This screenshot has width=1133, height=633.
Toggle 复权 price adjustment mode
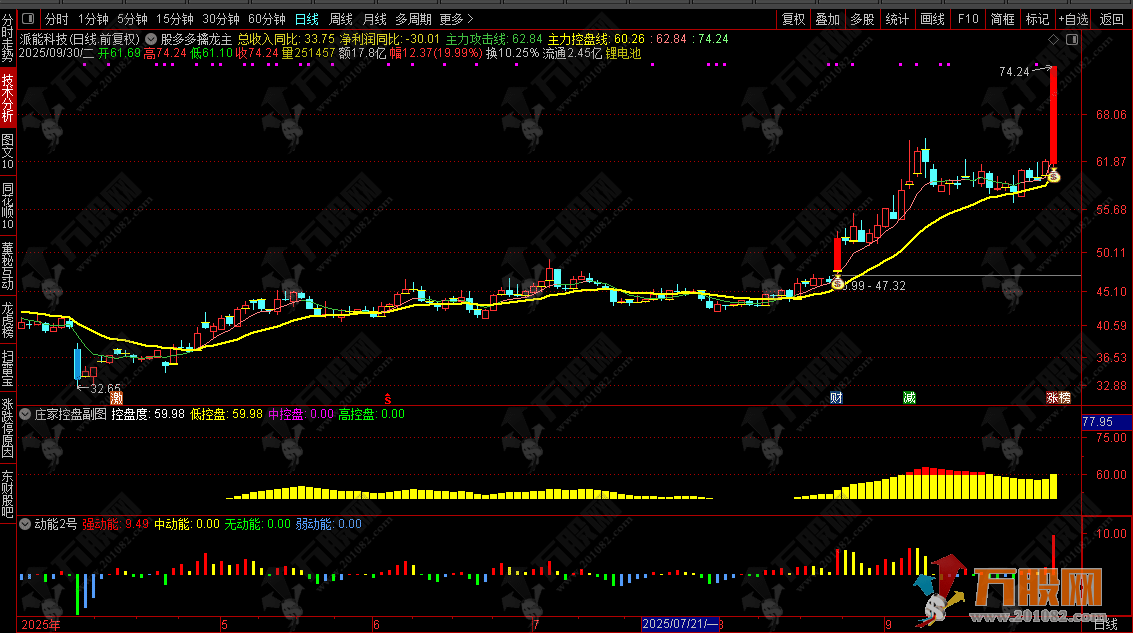point(793,19)
